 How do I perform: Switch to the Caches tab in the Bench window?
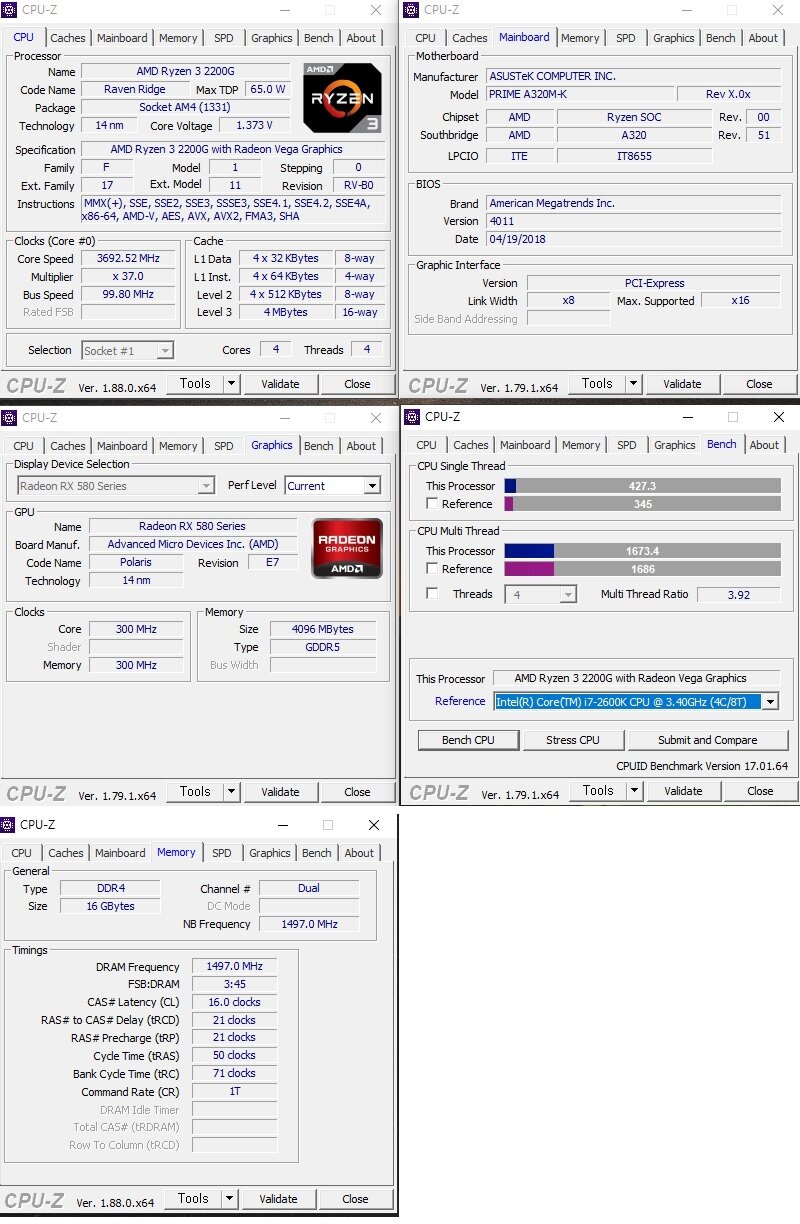coord(470,445)
